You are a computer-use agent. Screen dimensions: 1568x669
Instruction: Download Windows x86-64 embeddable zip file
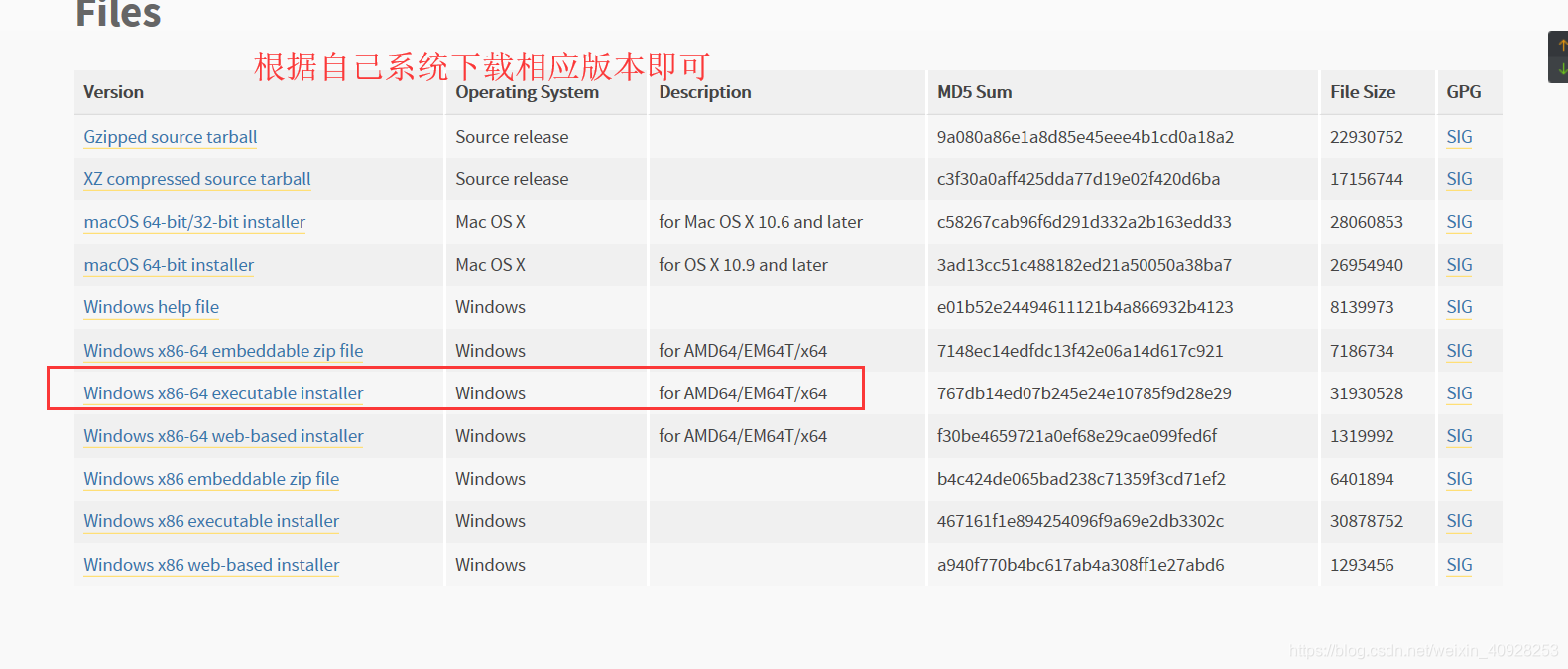(x=223, y=351)
